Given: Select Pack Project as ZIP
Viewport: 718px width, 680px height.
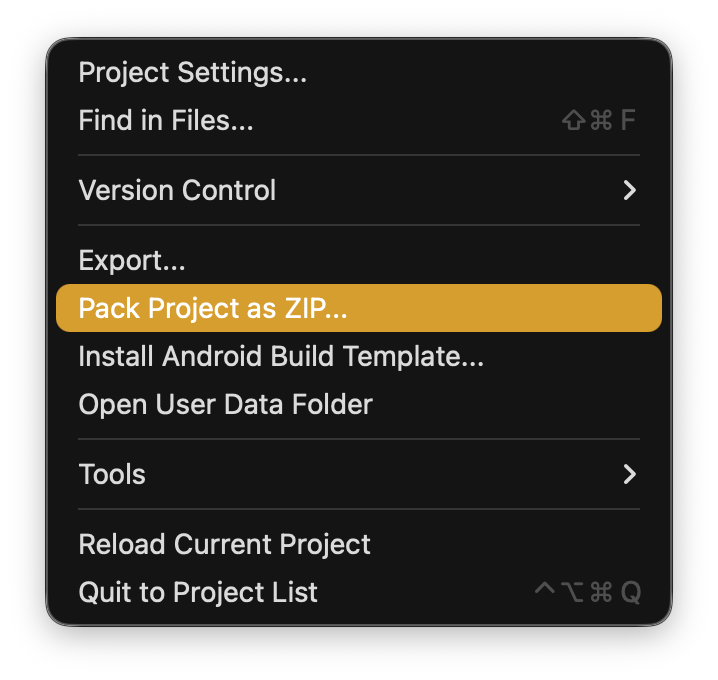Looking at the screenshot, I should (x=212, y=308).
